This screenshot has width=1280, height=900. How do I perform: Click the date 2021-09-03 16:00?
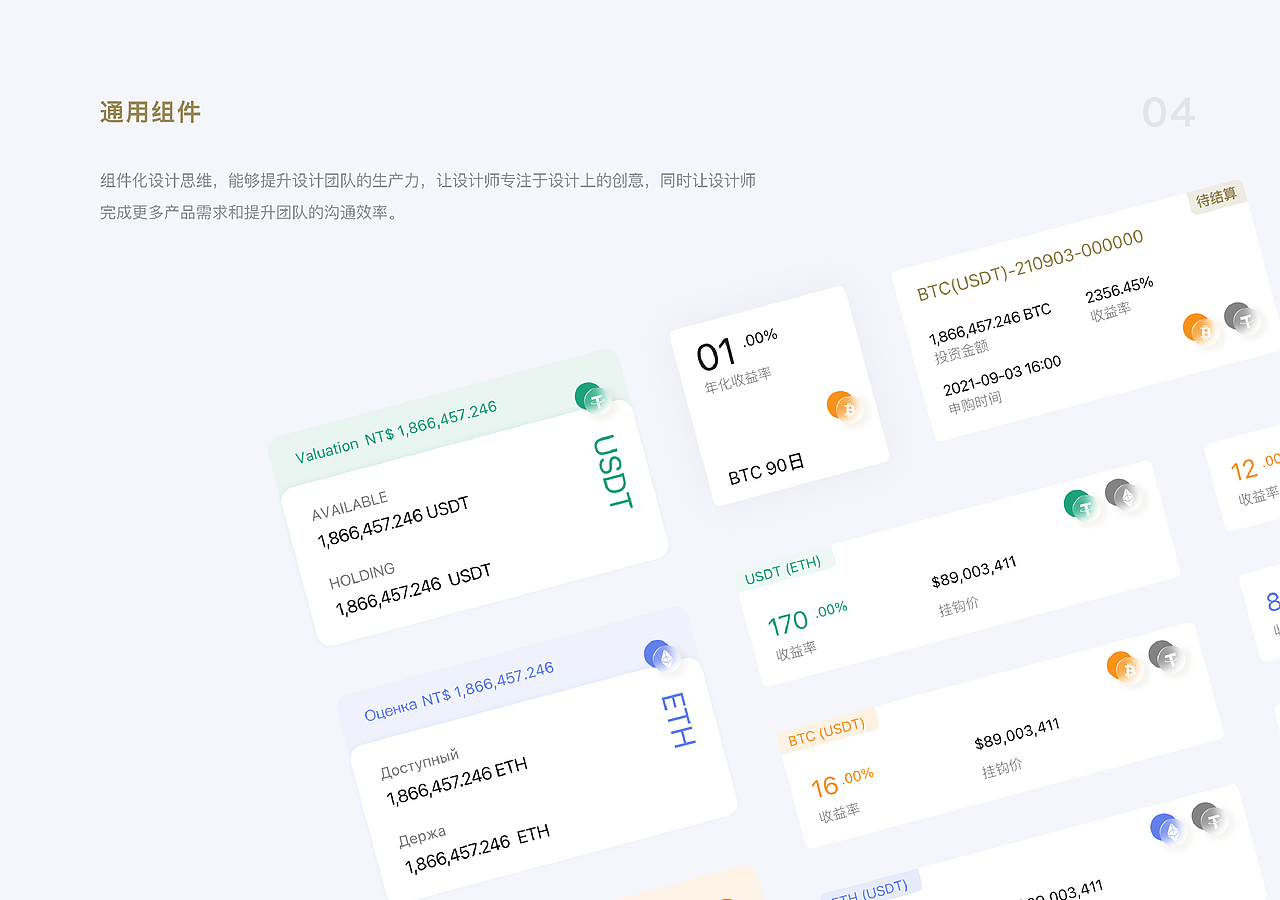coord(1002,375)
